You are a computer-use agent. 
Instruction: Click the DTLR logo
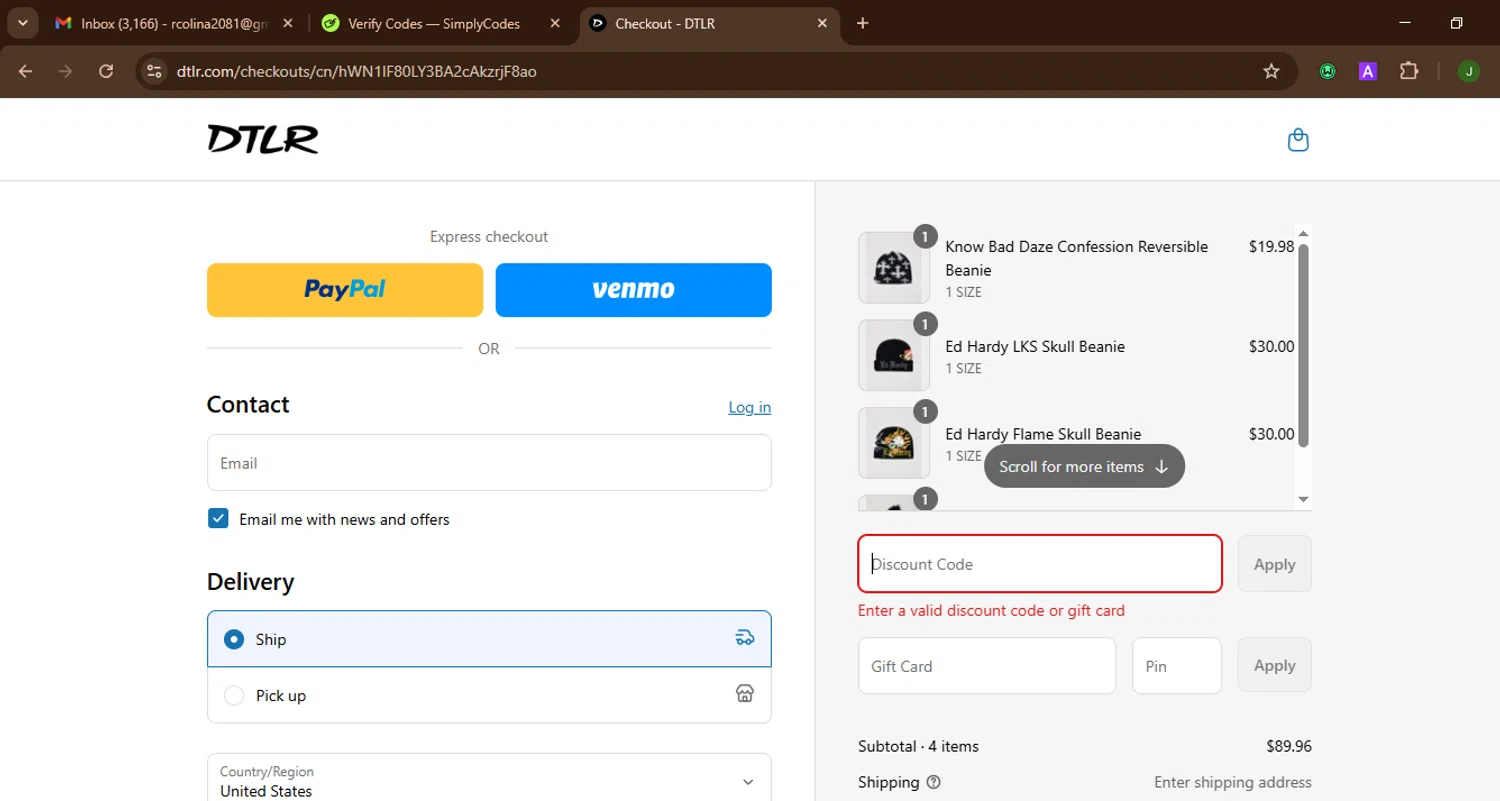click(x=263, y=139)
